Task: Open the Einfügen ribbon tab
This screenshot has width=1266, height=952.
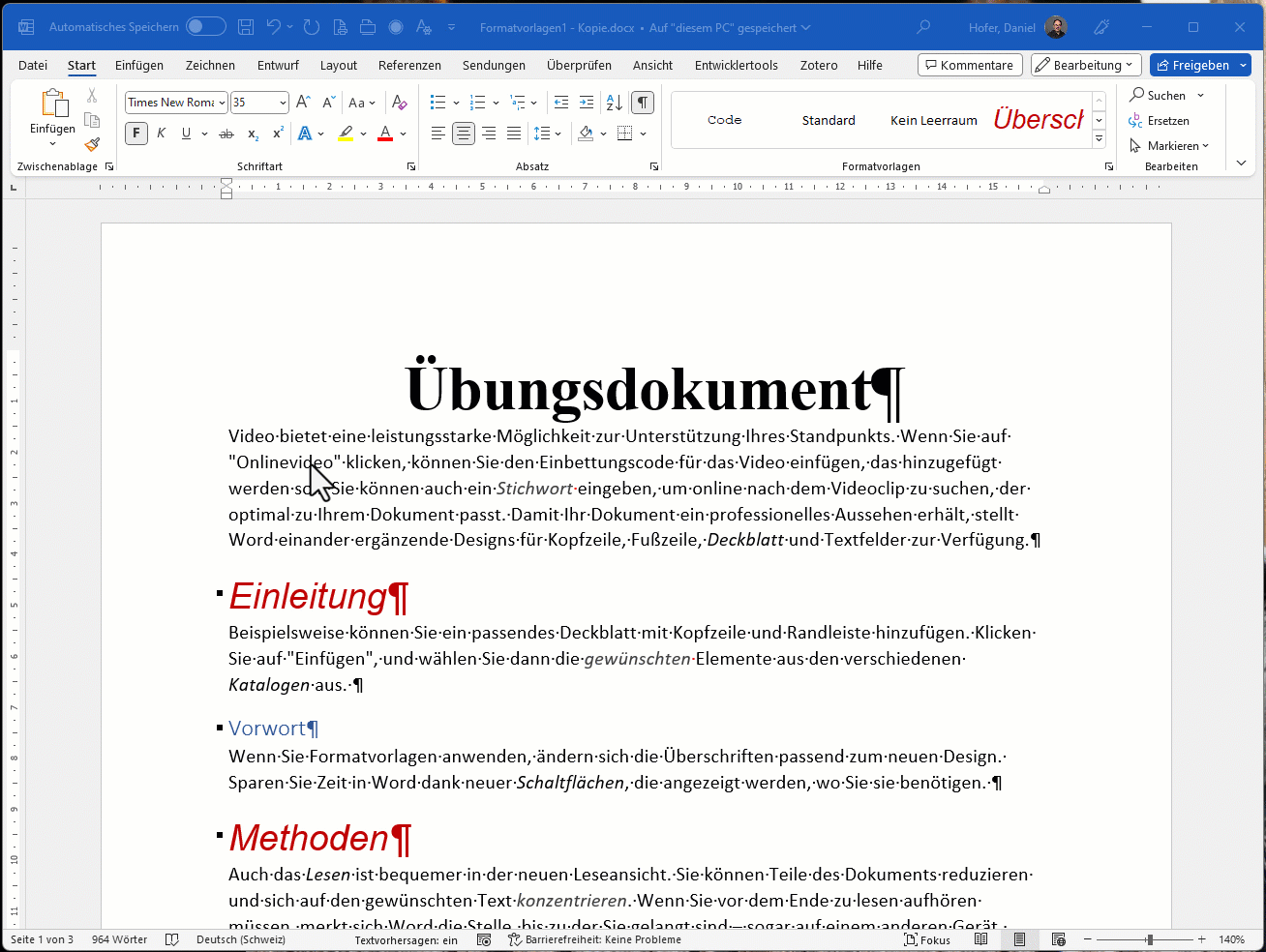Action: coord(139,65)
